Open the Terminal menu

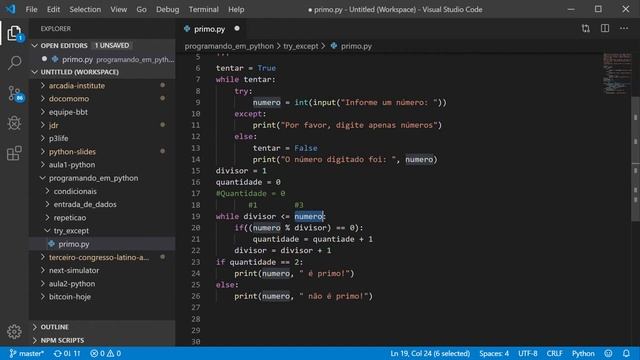click(x=203, y=9)
